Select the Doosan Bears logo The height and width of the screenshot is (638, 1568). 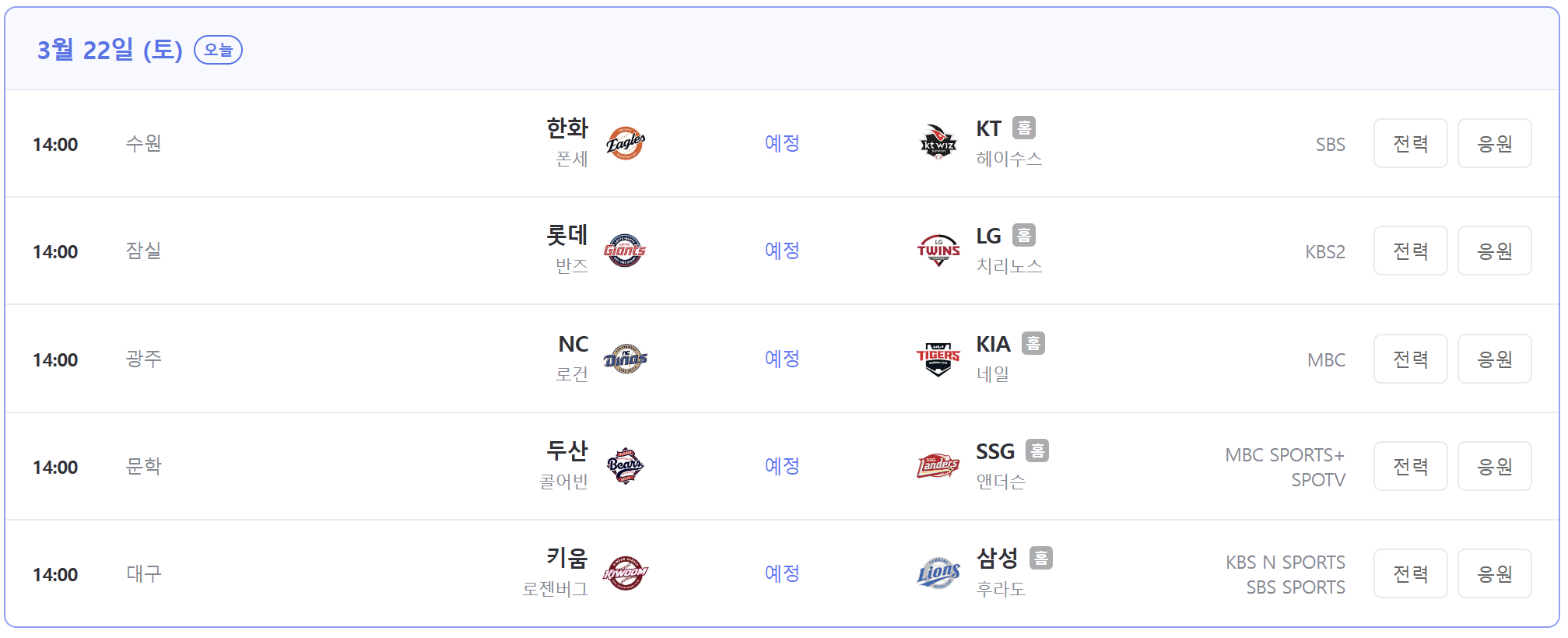click(x=629, y=466)
